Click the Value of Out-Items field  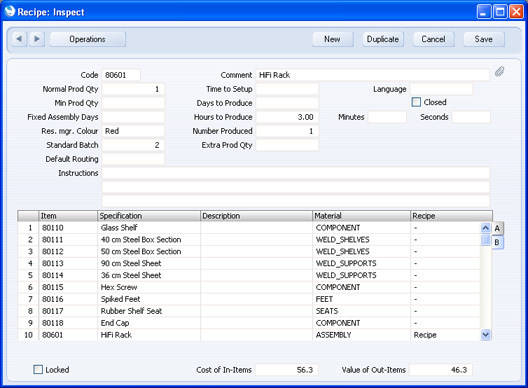coord(441,370)
